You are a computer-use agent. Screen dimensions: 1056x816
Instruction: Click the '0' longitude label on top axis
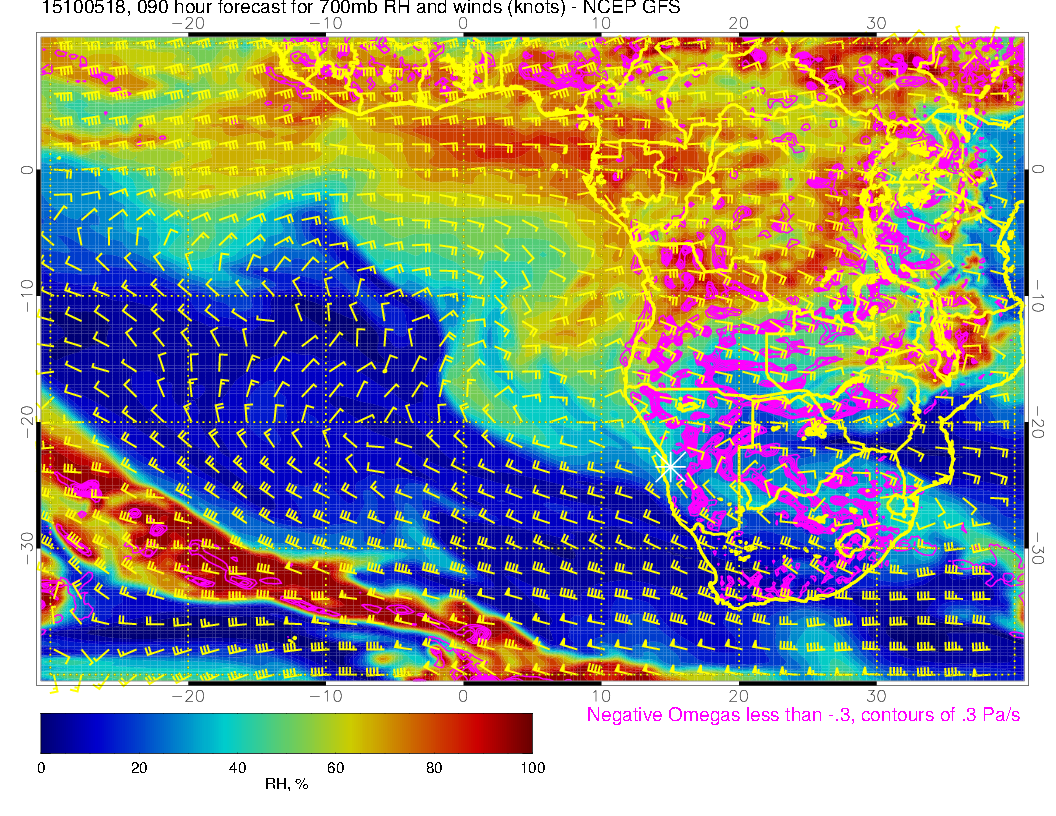point(463,24)
